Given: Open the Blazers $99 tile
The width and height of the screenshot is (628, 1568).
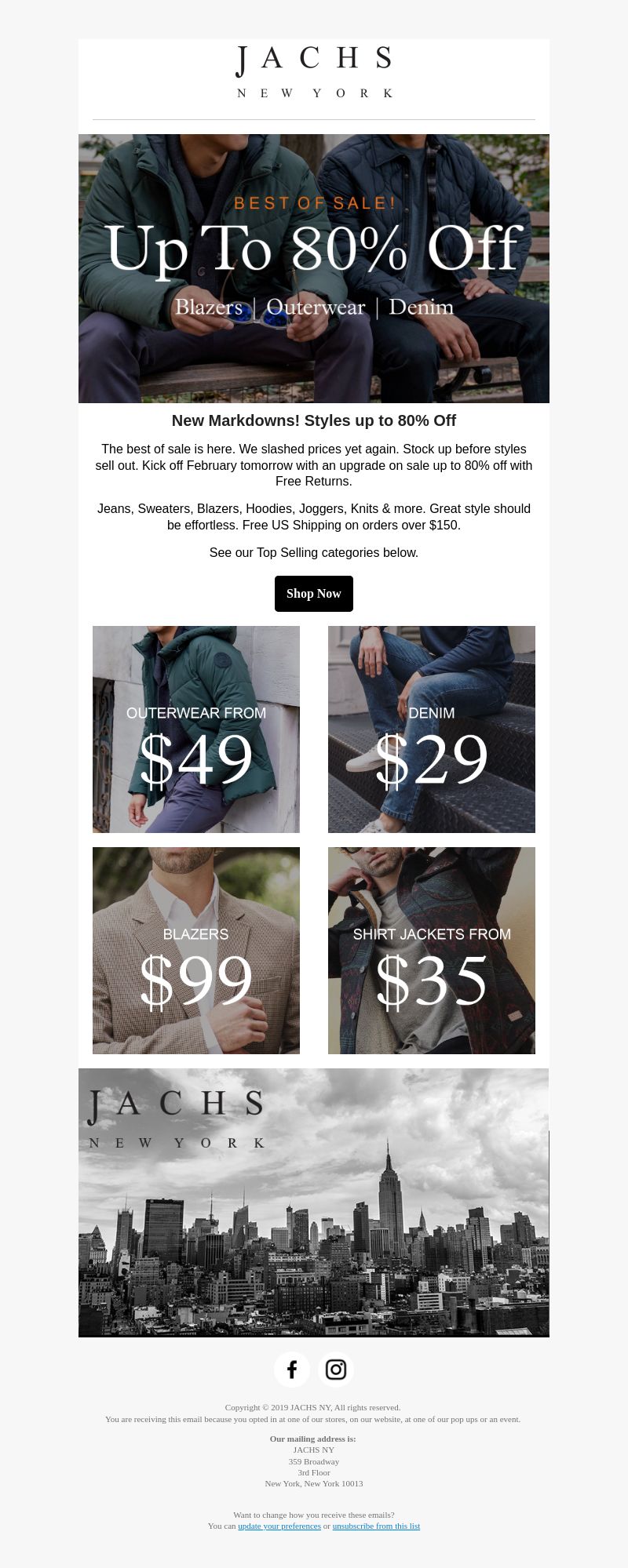Looking at the screenshot, I should pos(196,951).
